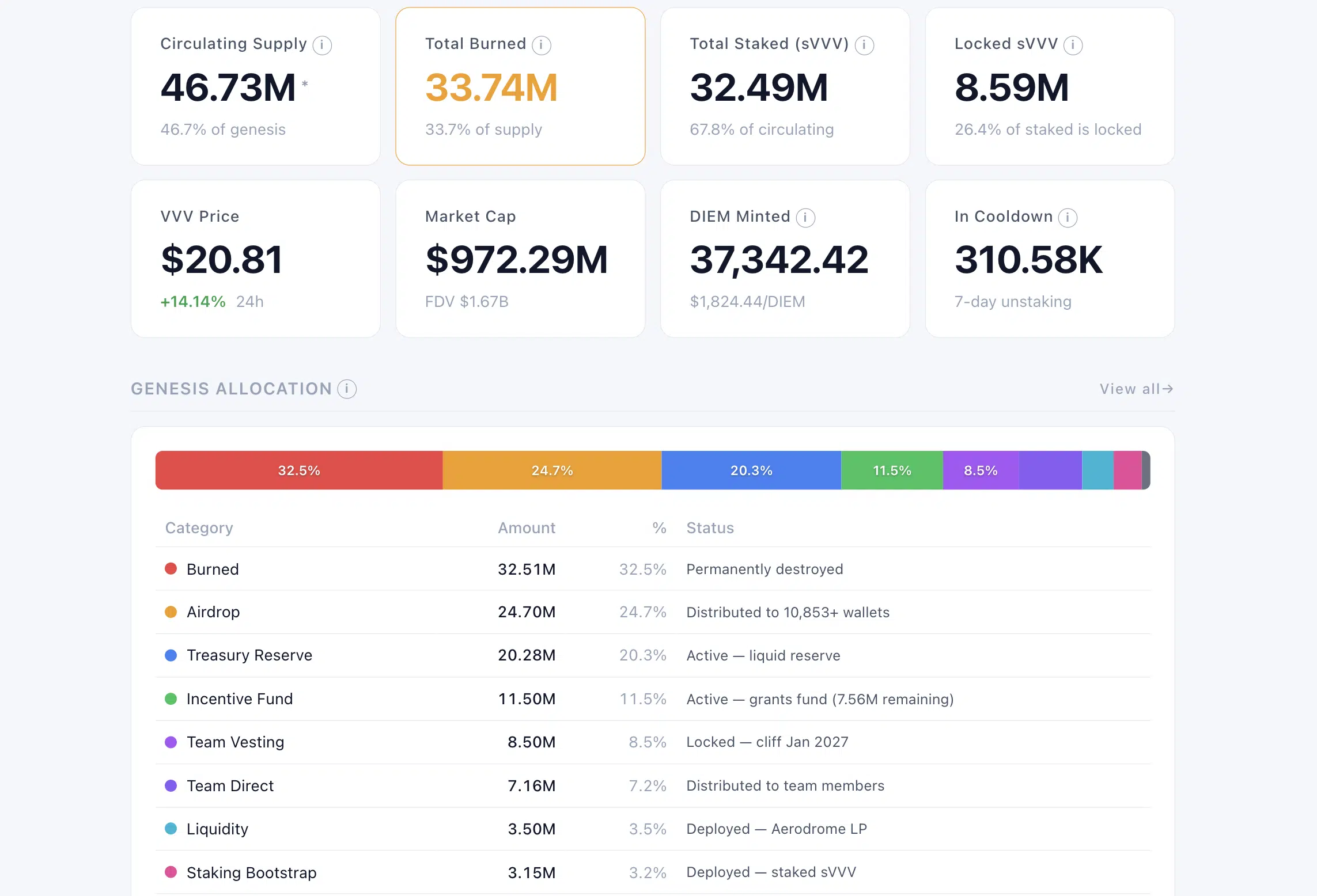Click the arrow beside View all
1317x896 pixels.
[1168, 389]
